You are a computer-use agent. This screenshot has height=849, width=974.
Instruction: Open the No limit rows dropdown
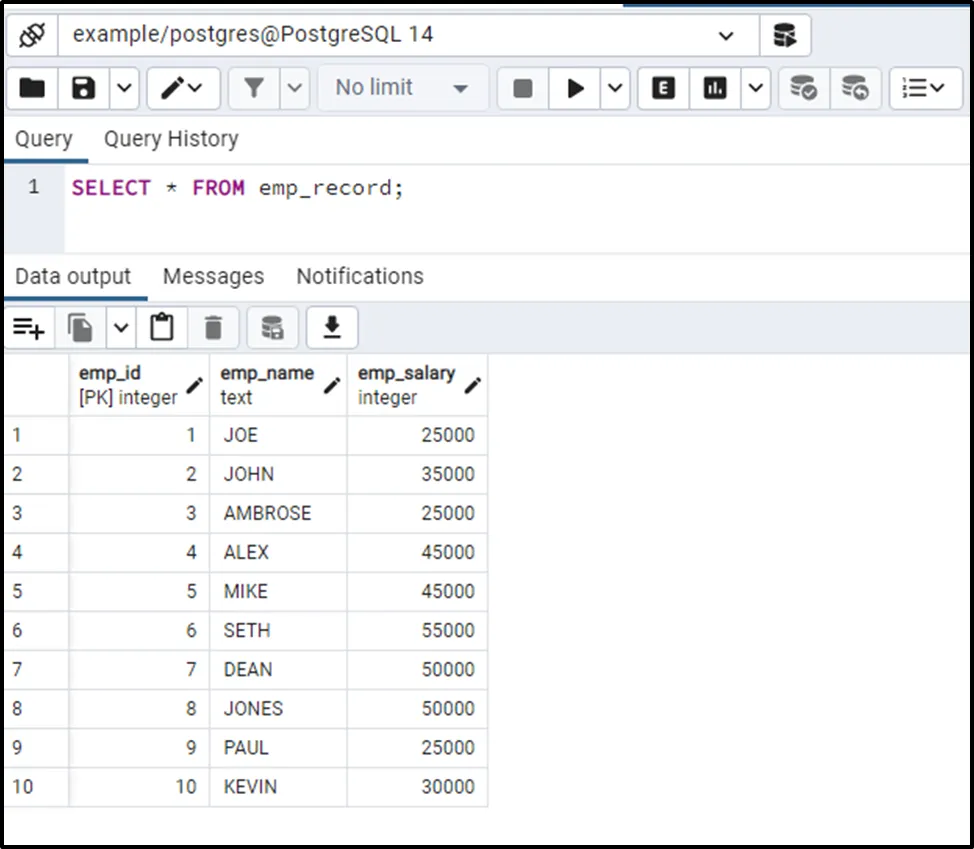tap(403, 88)
